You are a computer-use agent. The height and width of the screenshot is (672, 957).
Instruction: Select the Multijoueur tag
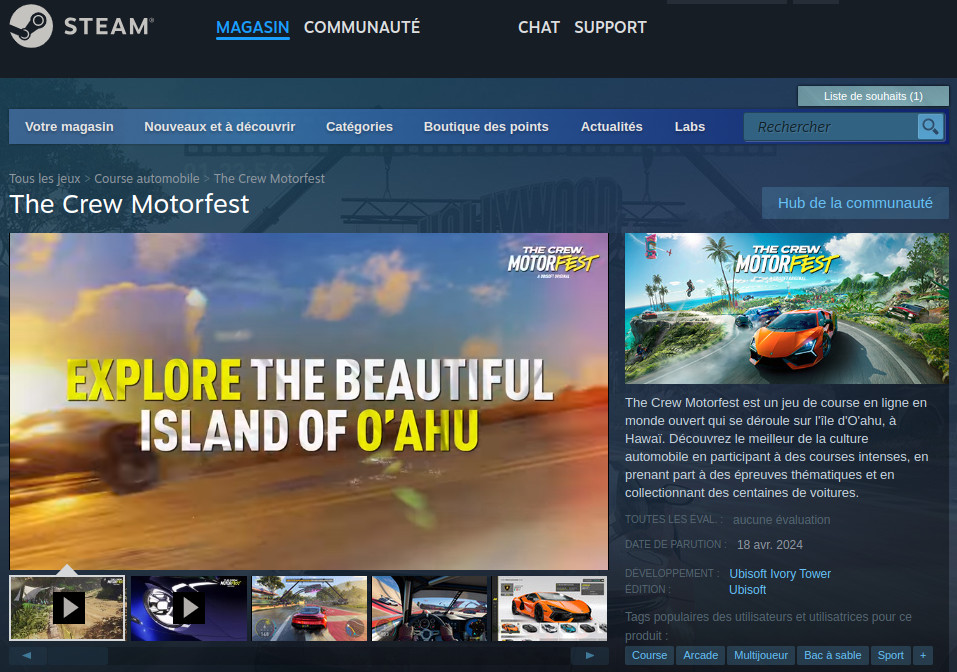coord(760,655)
